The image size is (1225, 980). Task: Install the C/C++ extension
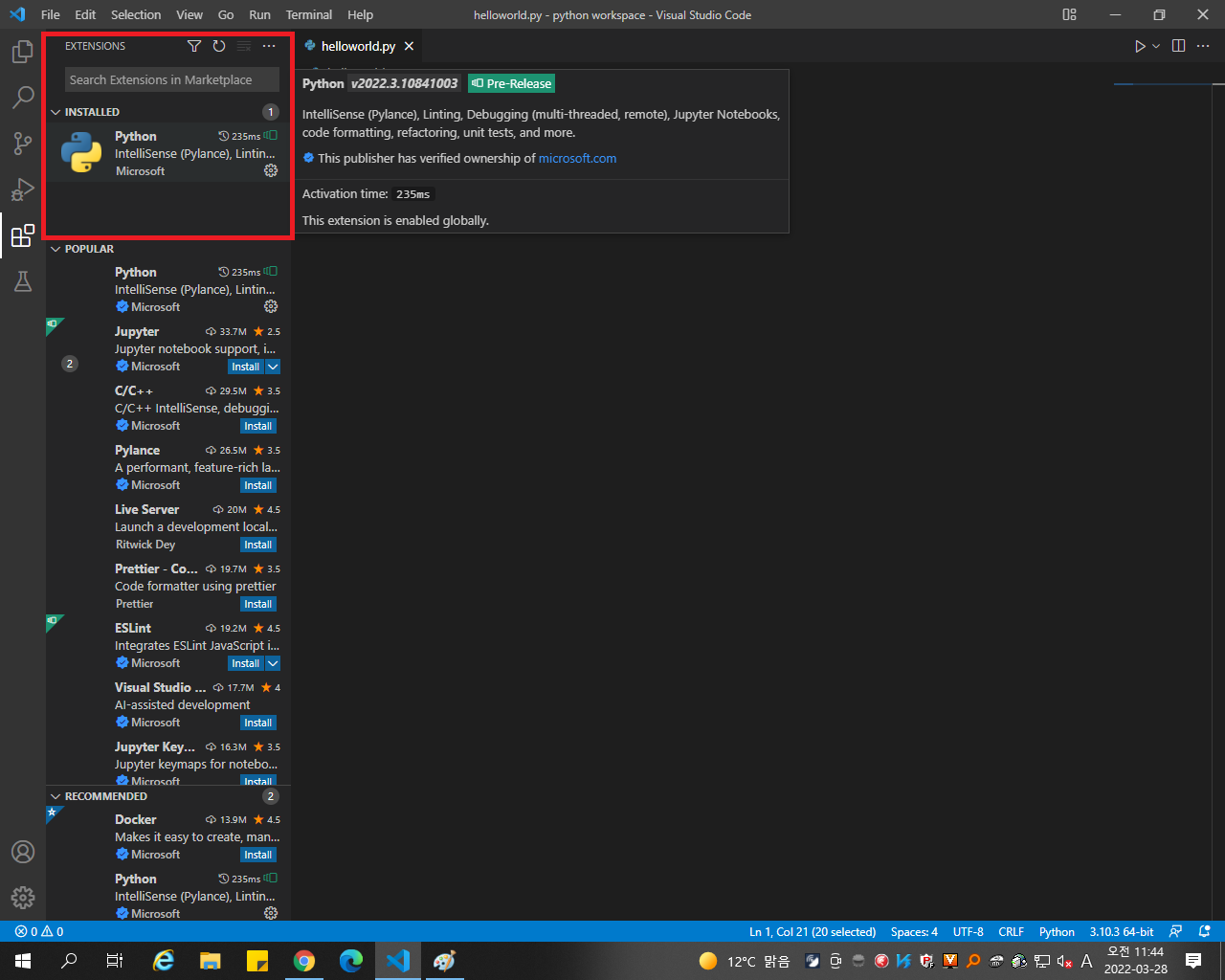pos(258,426)
